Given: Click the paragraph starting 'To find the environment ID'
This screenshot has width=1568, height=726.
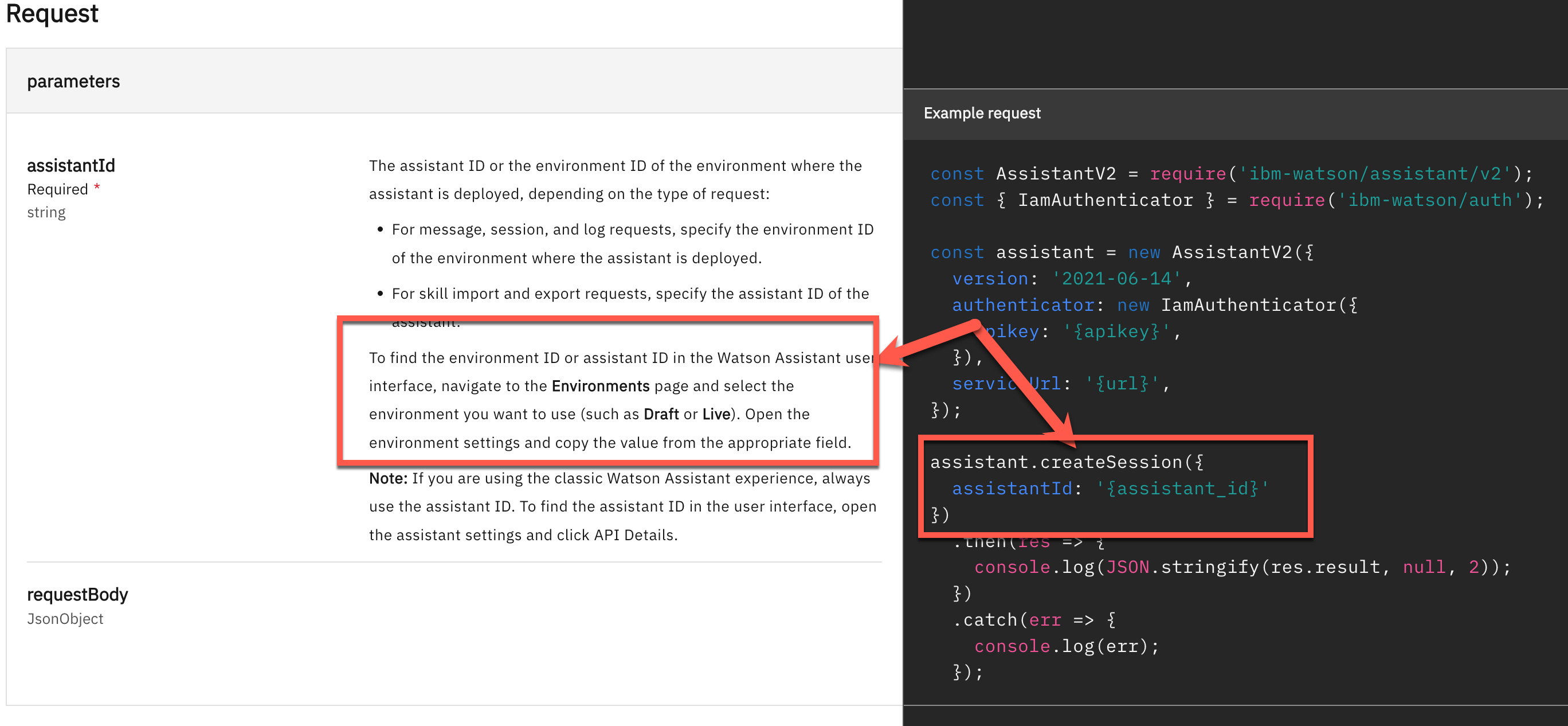Looking at the screenshot, I should click(621, 400).
